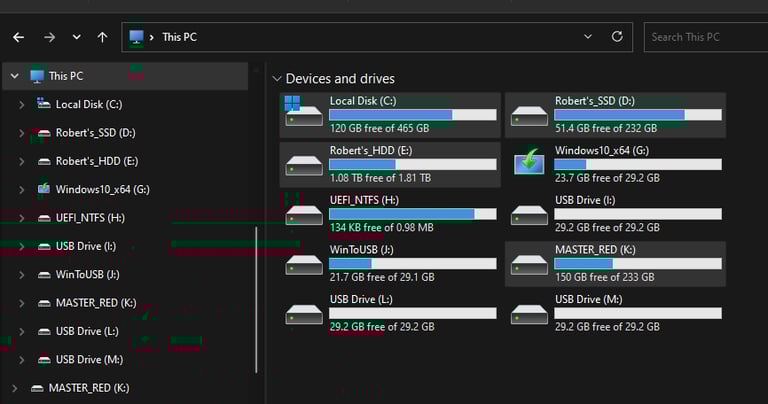Select WinToUSB (J:) in navigation tree
Image resolution: width=768 pixels, height=404 pixels.
pyautogui.click(x=87, y=275)
